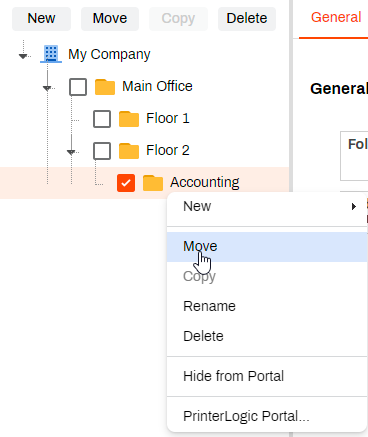Choose Delete from the context menu
This screenshot has height=437, width=368.
click(x=267, y=336)
